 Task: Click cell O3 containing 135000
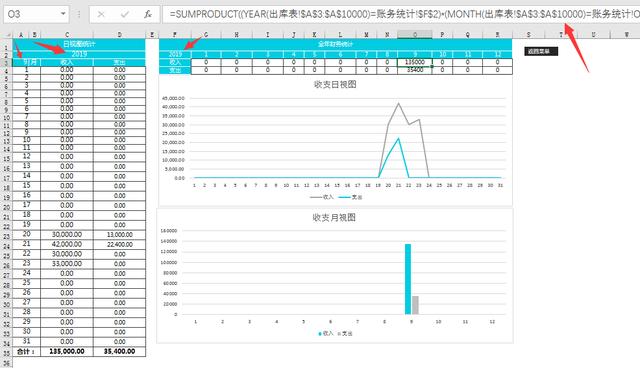(x=415, y=62)
